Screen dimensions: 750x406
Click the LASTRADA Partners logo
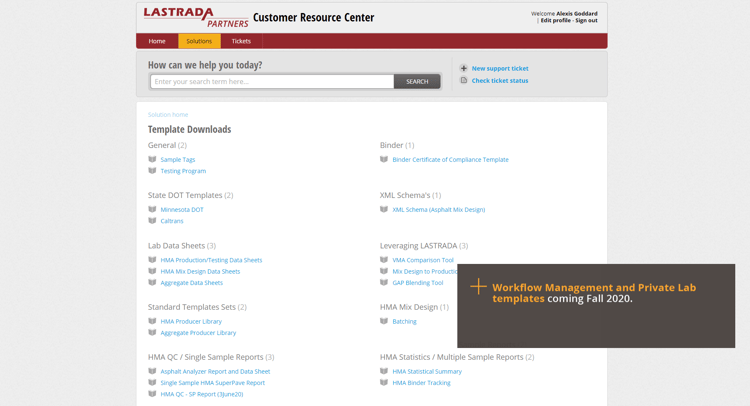pyautogui.click(x=196, y=17)
